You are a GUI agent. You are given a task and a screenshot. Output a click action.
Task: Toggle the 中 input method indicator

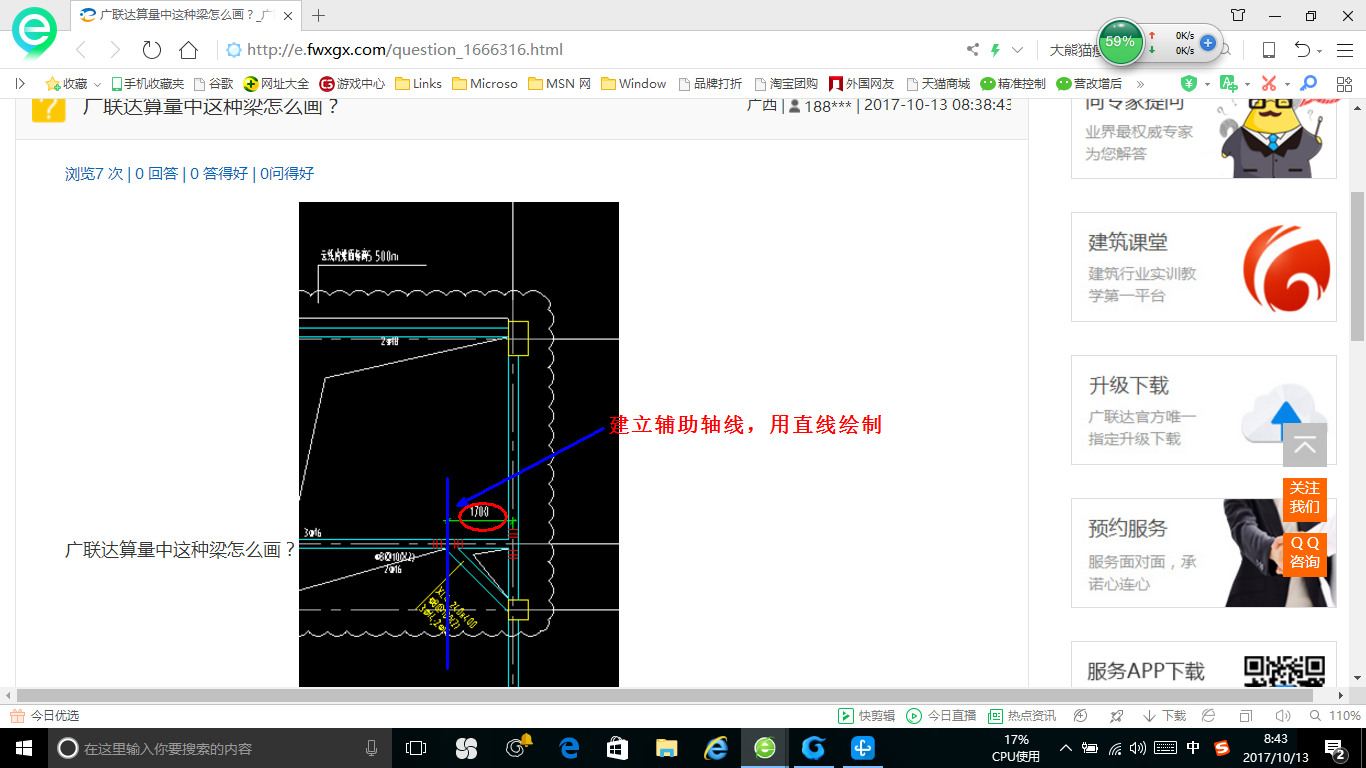pyautogui.click(x=1193, y=748)
